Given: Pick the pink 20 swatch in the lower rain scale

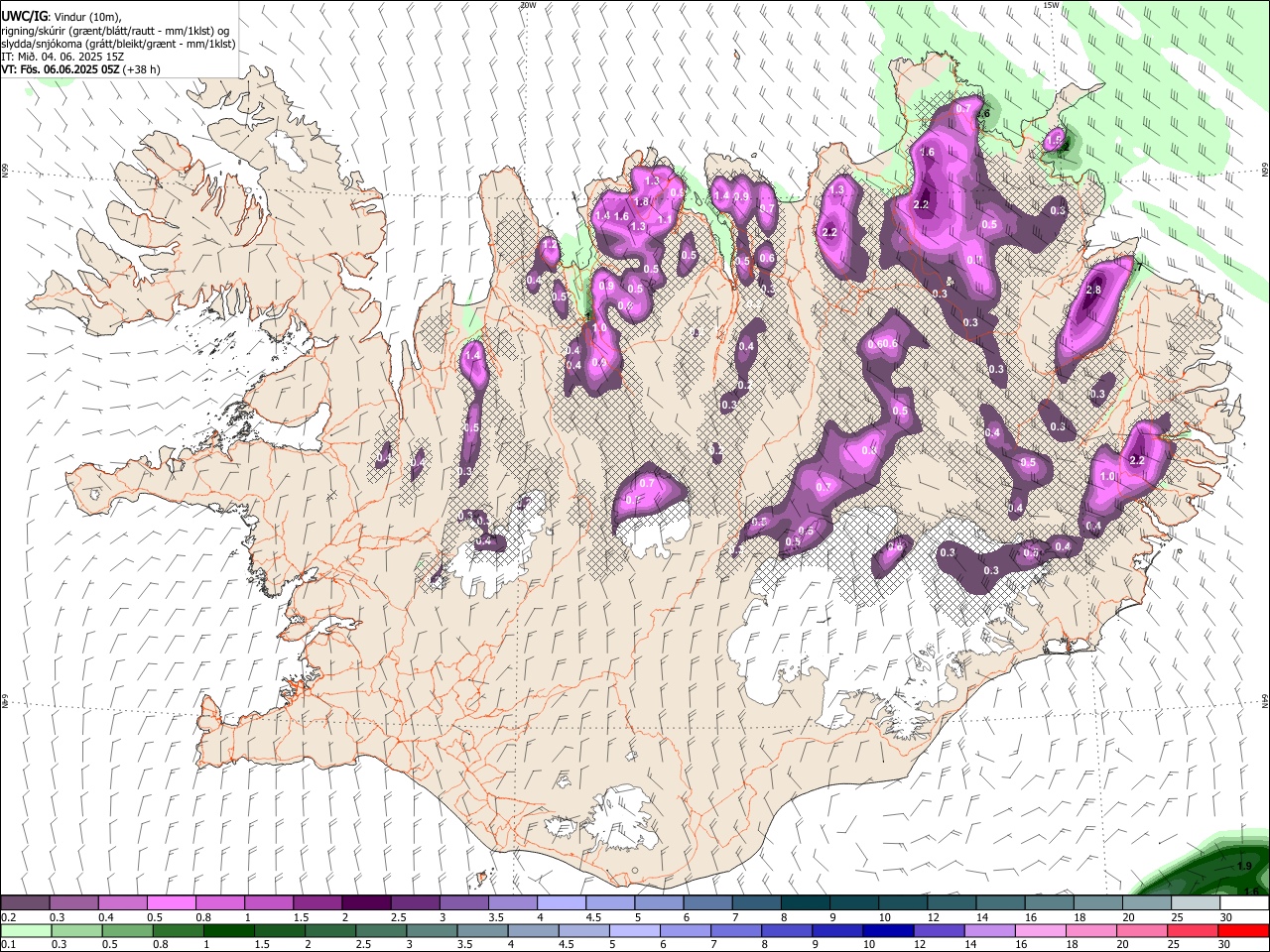Looking at the screenshot, I should (1141, 931).
